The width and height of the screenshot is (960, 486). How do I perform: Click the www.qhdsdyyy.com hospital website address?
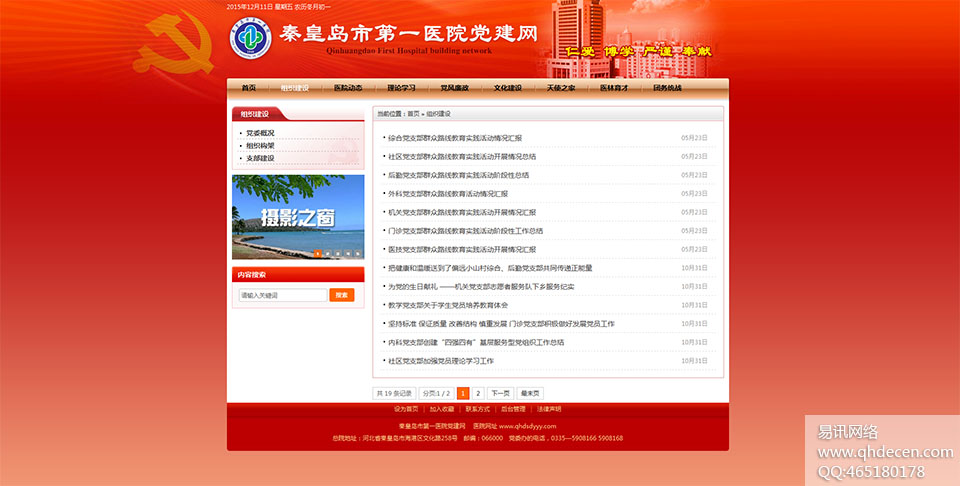pyautogui.click(x=528, y=426)
